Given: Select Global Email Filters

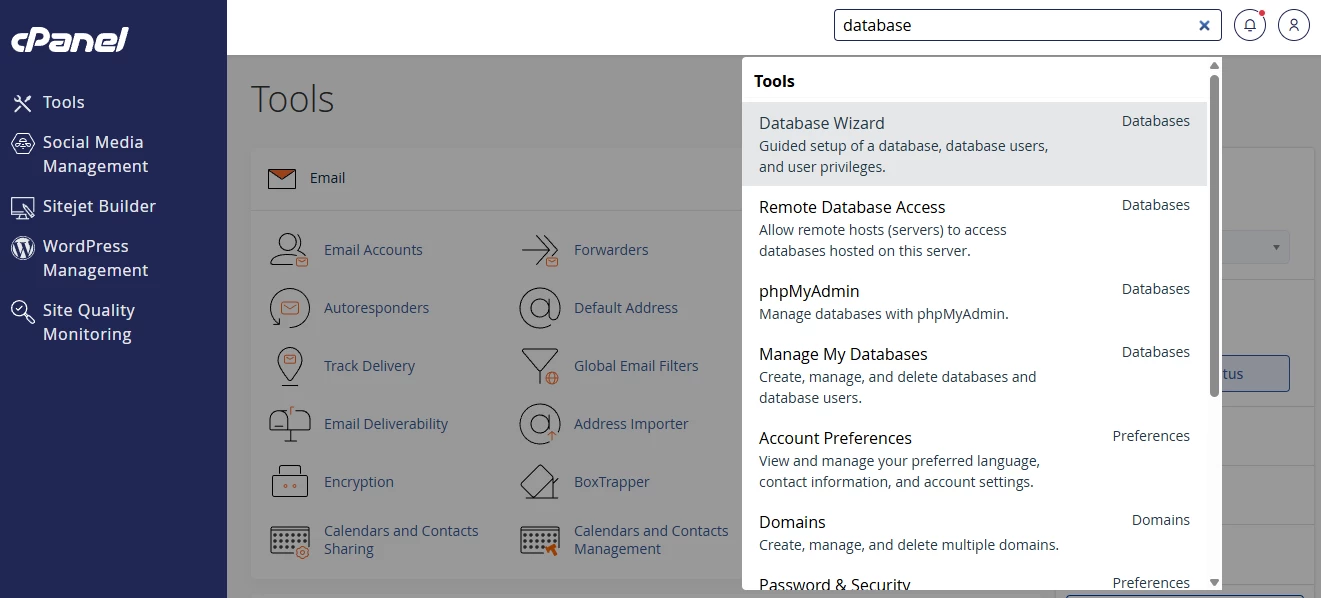Looking at the screenshot, I should click(635, 365).
